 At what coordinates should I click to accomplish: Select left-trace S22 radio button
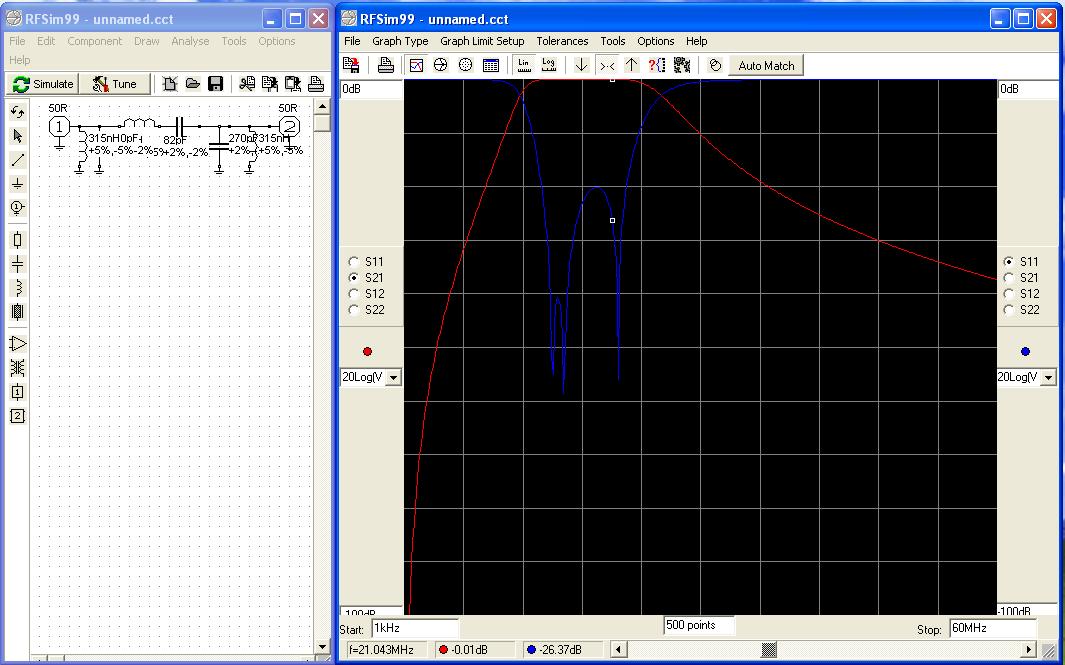(353, 310)
